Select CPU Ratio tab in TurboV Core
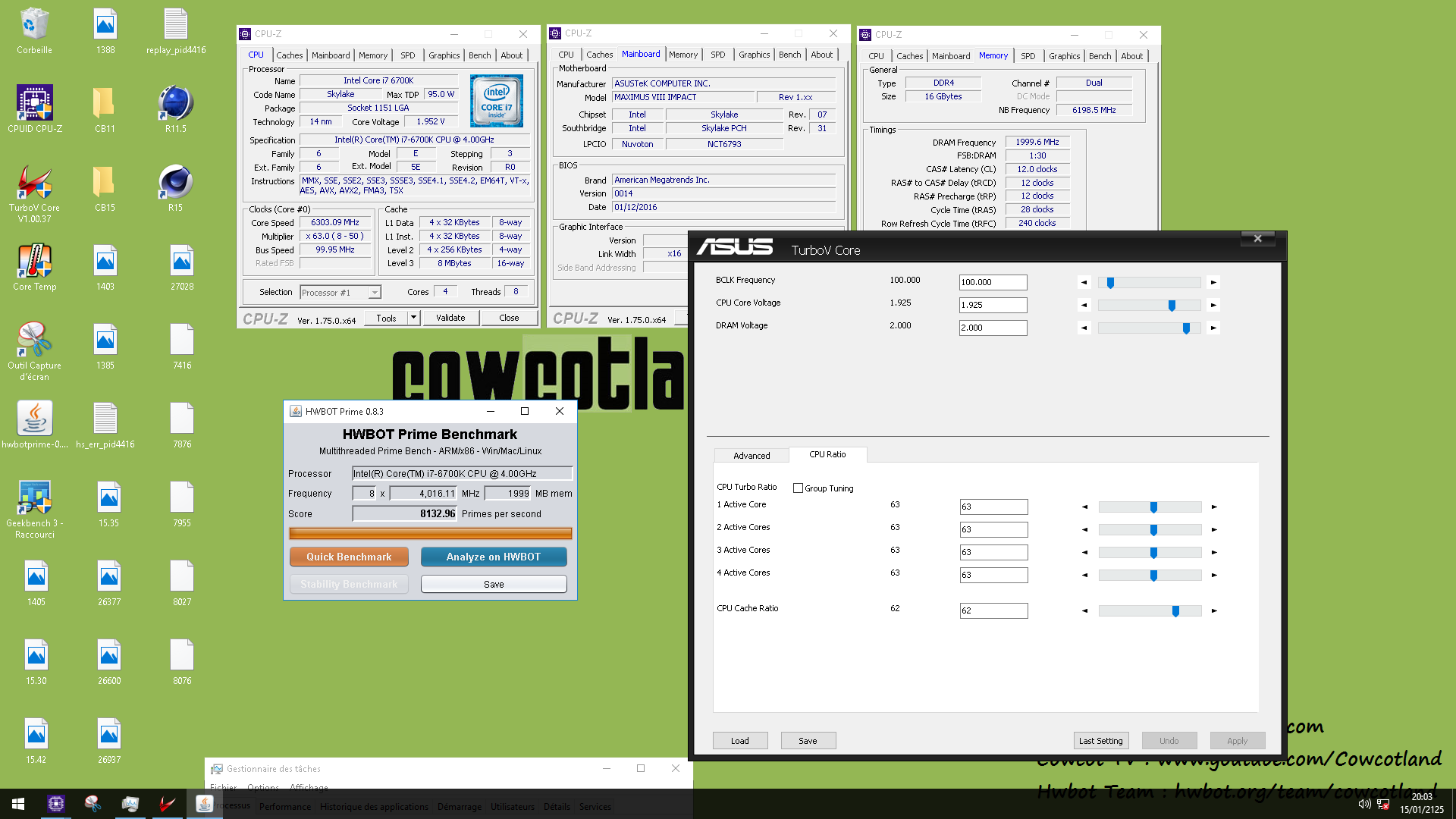The image size is (1456, 819). (827, 454)
